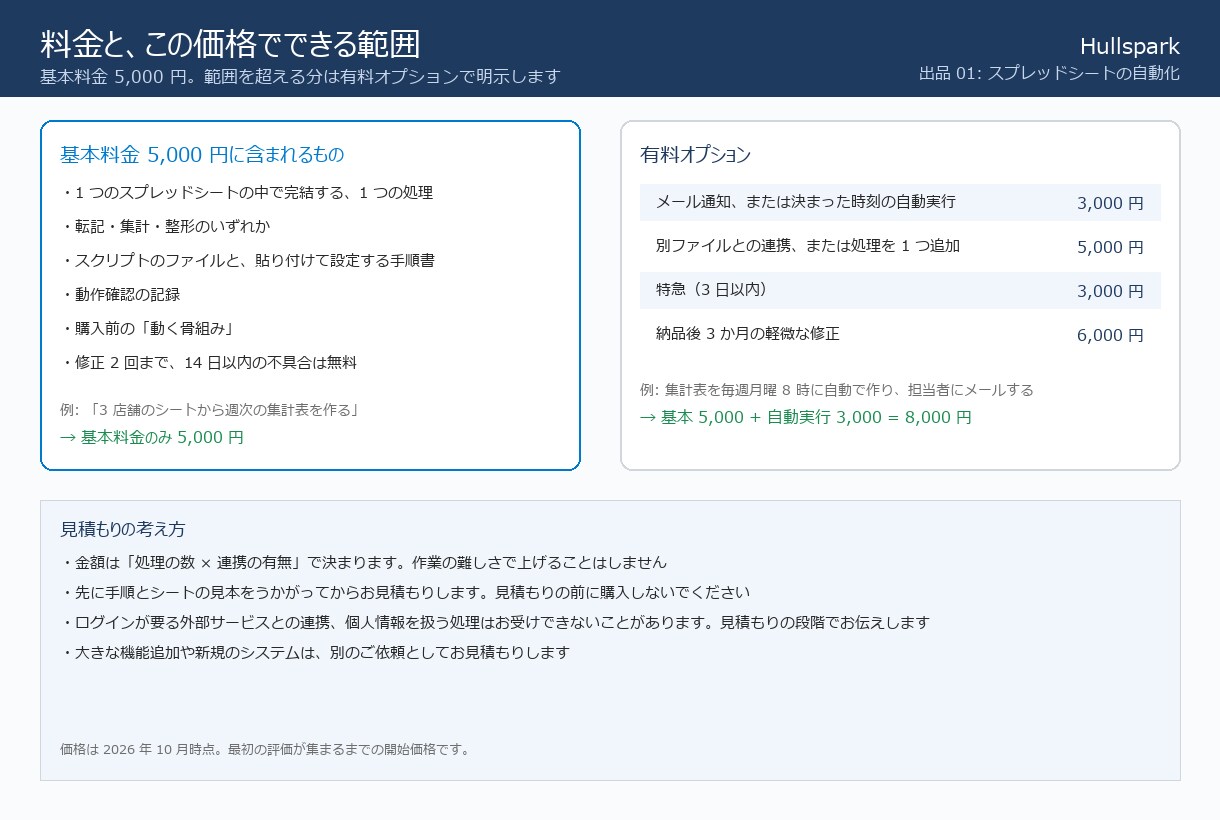Click the bullet 金額は「処理の数 × 連携の有無」で決まります
The width and height of the screenshot is (1220, 820).
click(363, 562)
